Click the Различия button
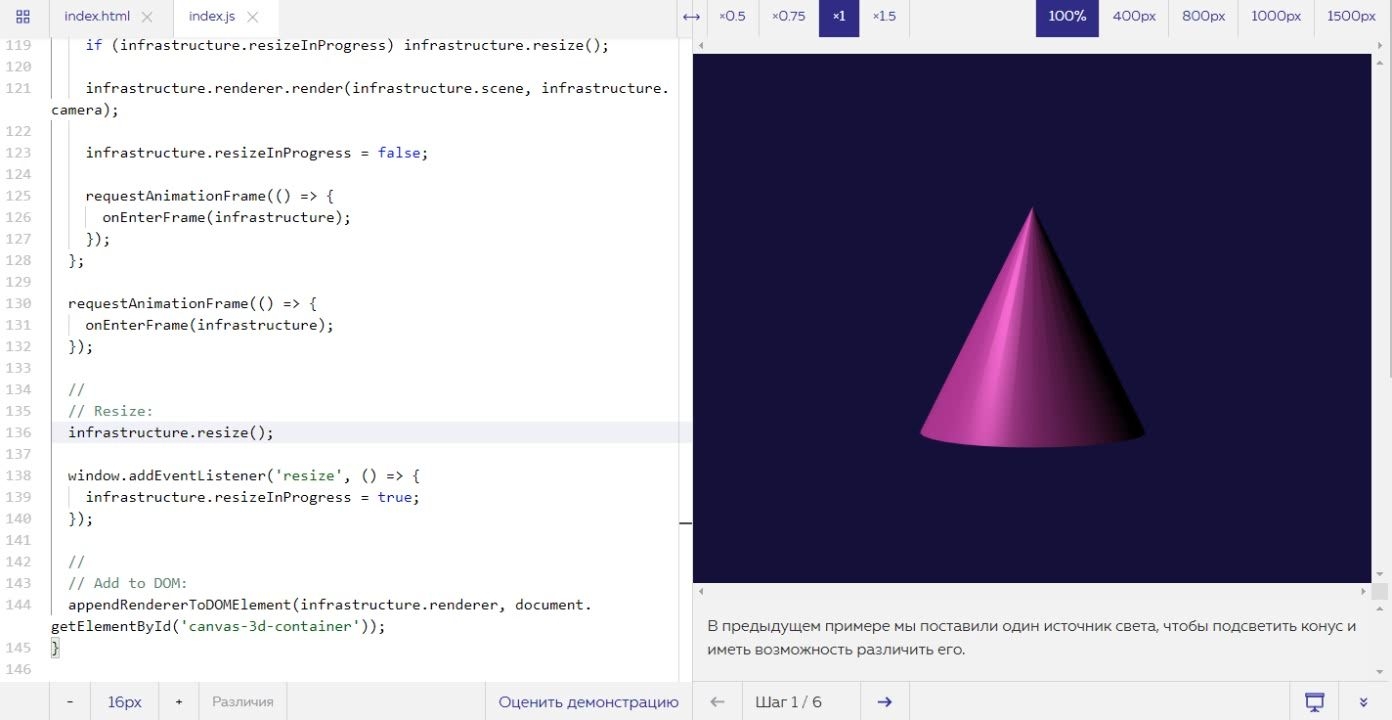This screenshot has width=1392, height=720. pos(243,702)
